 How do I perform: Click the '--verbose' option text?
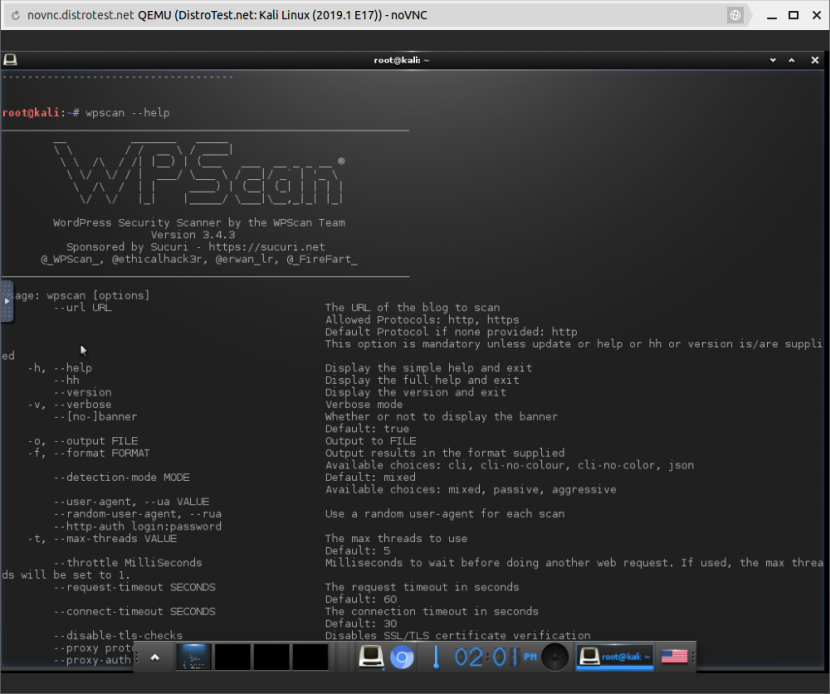82,404
